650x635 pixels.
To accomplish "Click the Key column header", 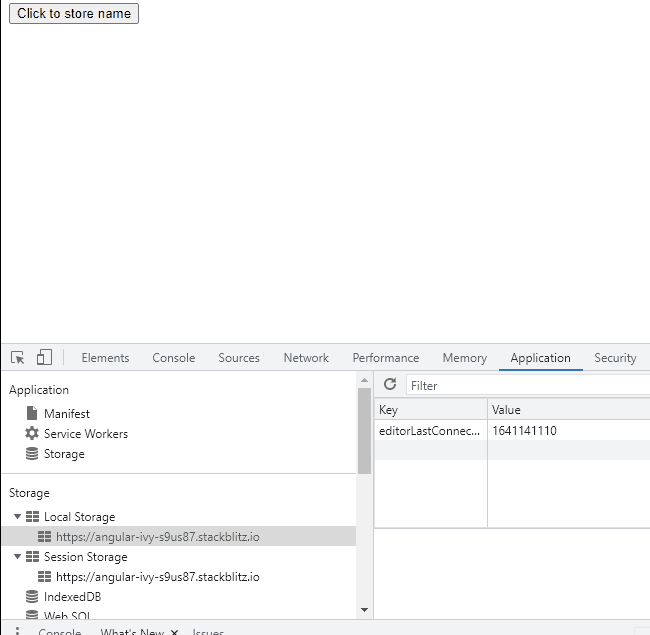I will (x=430, y=410).
